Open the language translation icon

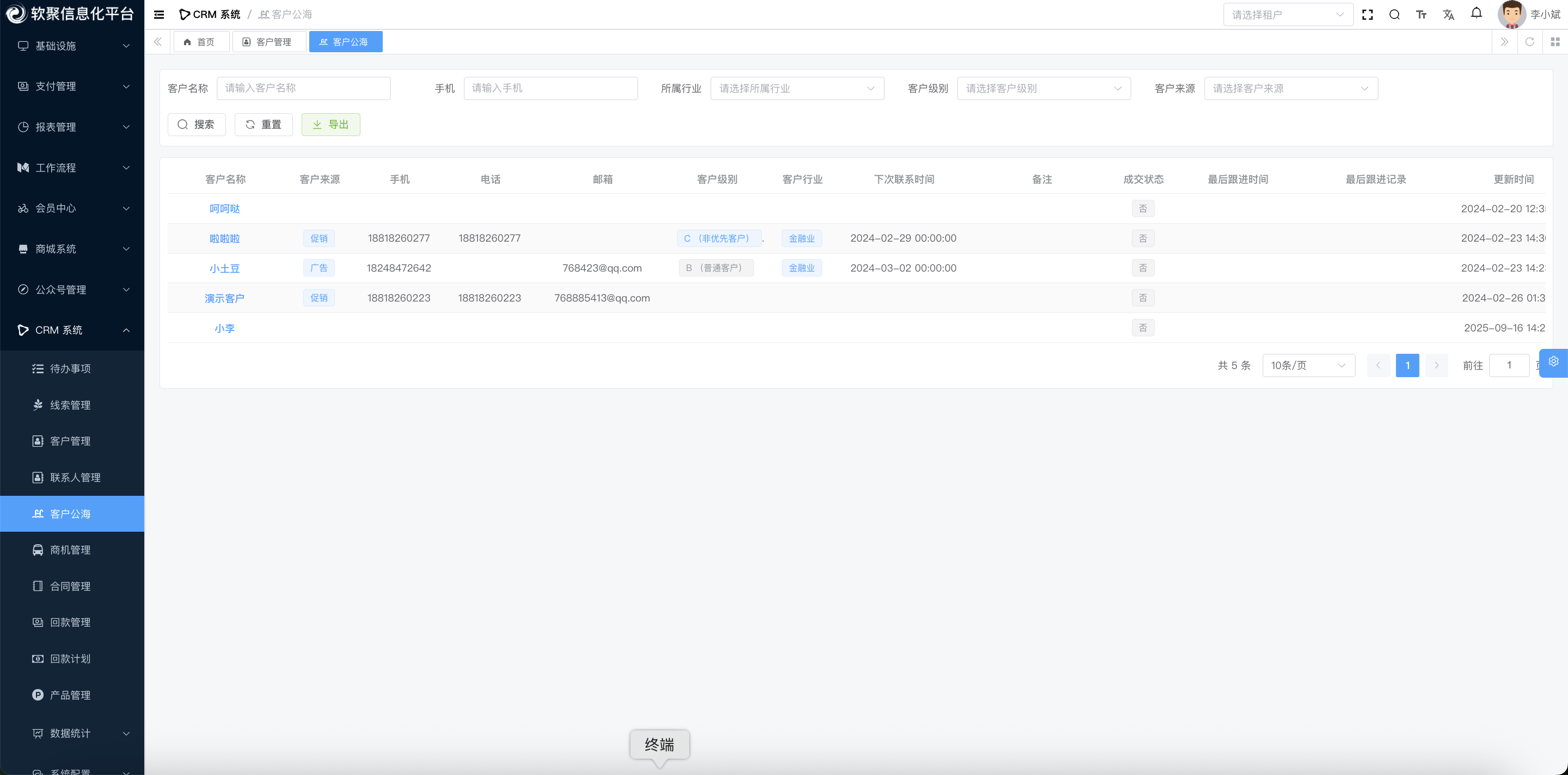1448,15
